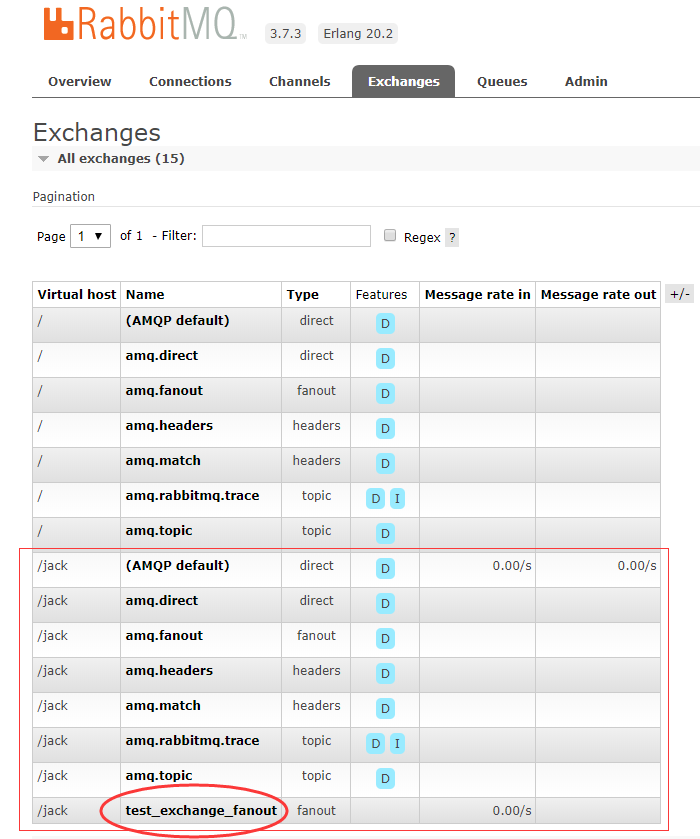Open (AMQP default) exchange in / vhost
The height and width of the screenshot is (839, 700).
(x=177, y=321)
